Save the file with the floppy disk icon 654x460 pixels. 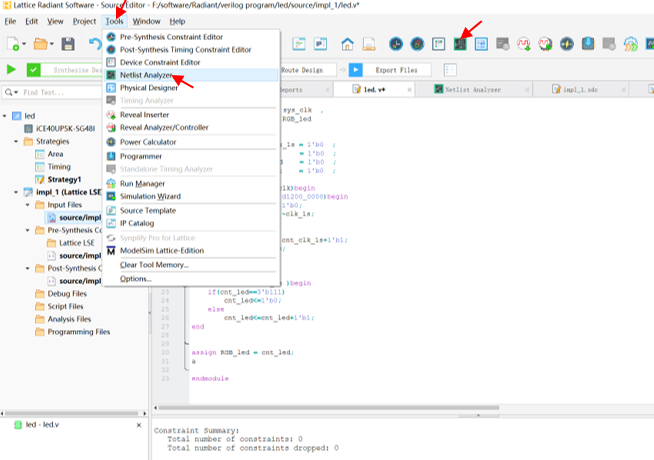coord(68,44)
